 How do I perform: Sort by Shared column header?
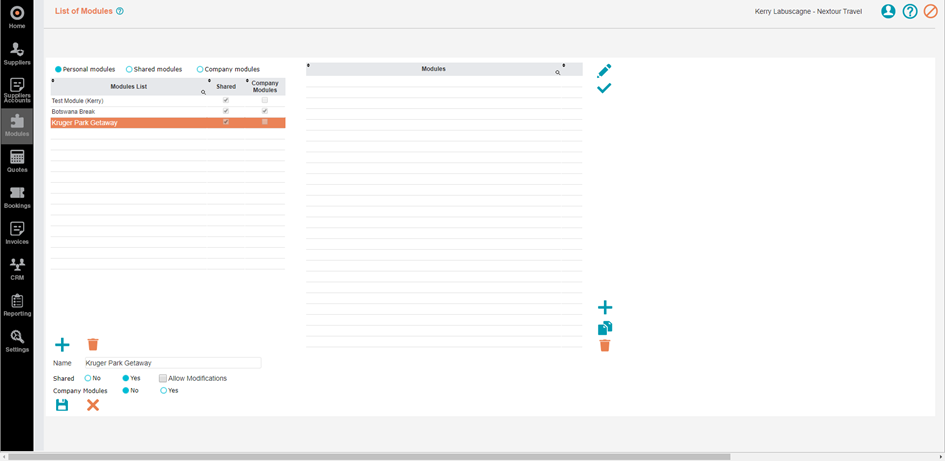(x=226, y=87)
